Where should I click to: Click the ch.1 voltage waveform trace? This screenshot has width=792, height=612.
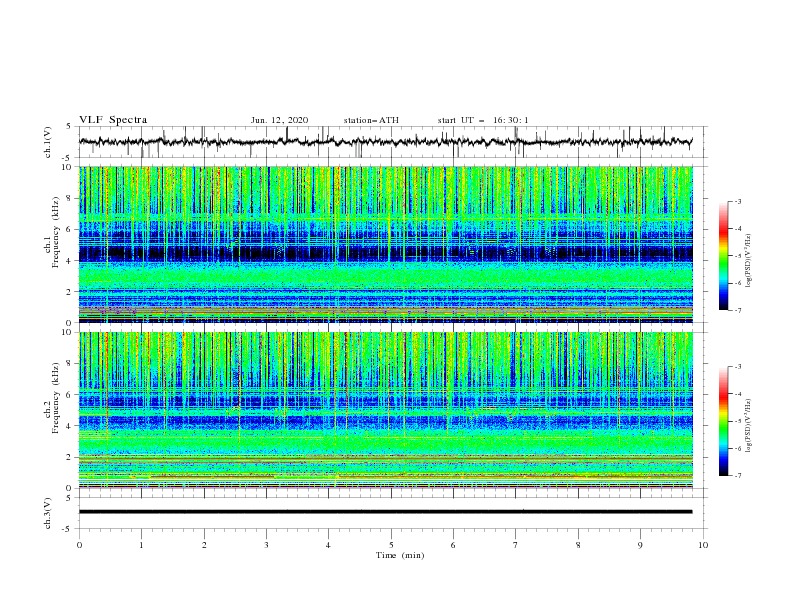coord(386,141)
